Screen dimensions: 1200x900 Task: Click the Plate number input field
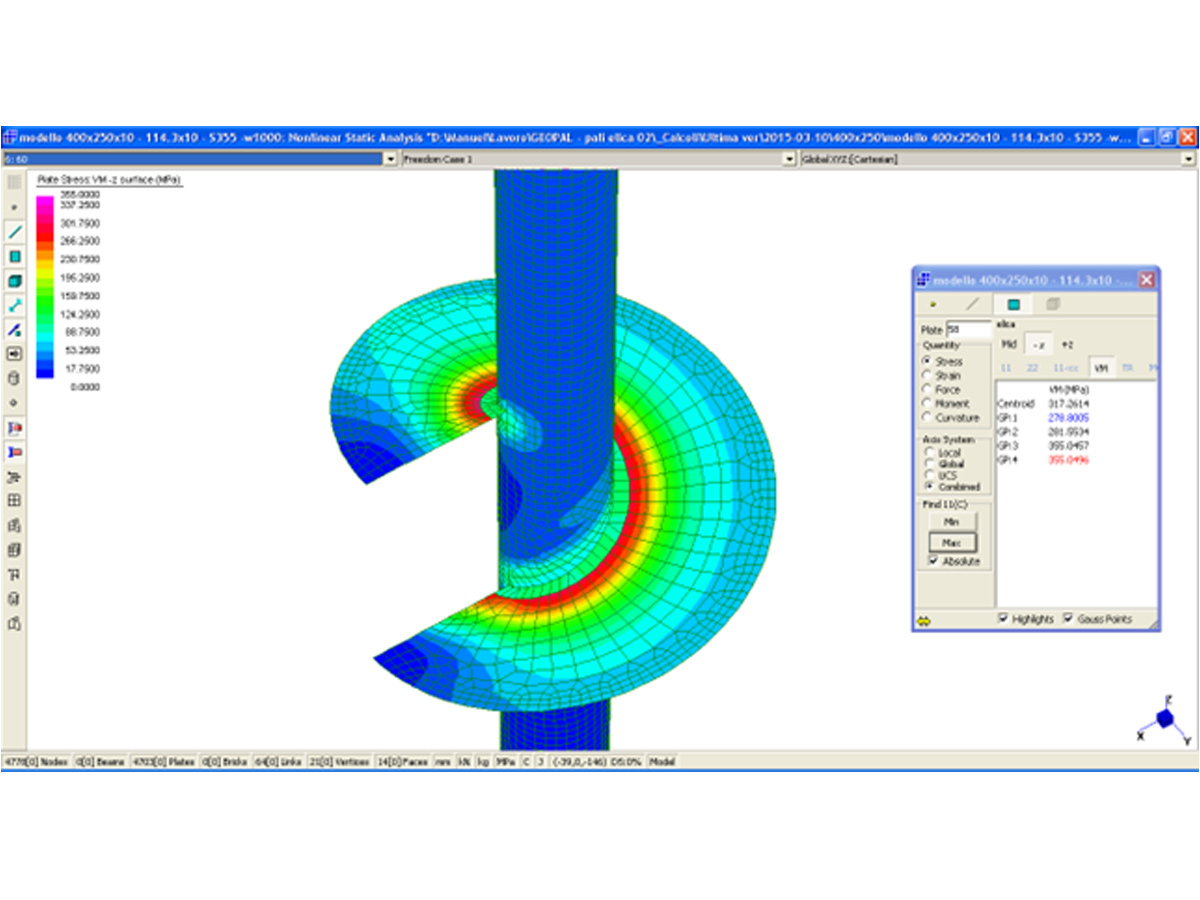(x=968, y=329)
